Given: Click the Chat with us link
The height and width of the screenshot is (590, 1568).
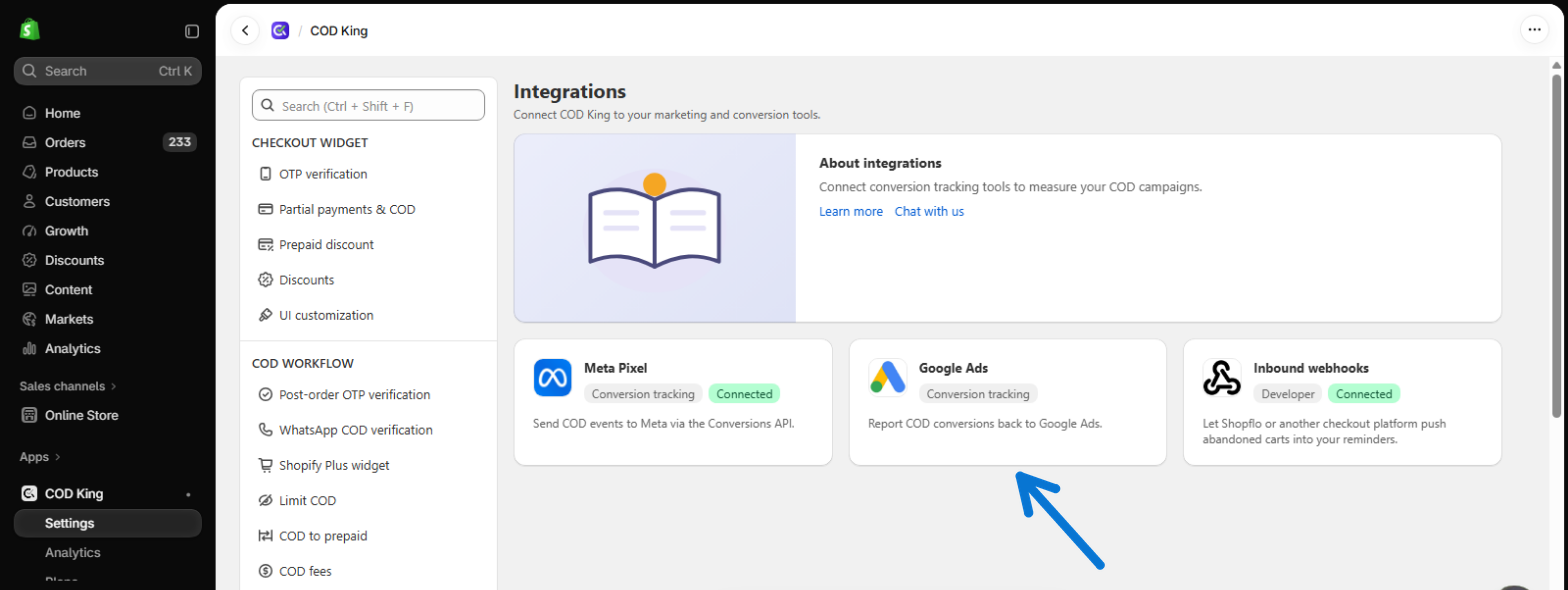Looking at the screenshot, I should (x=929, y=211).
